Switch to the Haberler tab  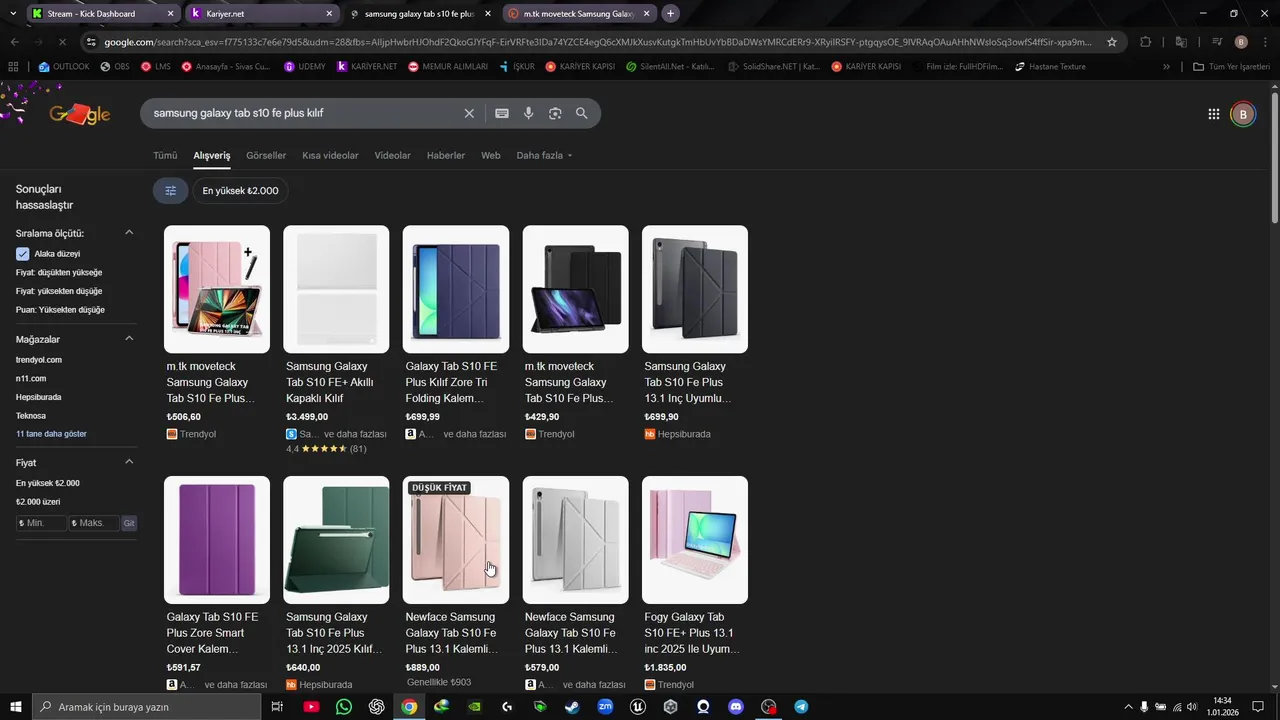pos(446,155)
